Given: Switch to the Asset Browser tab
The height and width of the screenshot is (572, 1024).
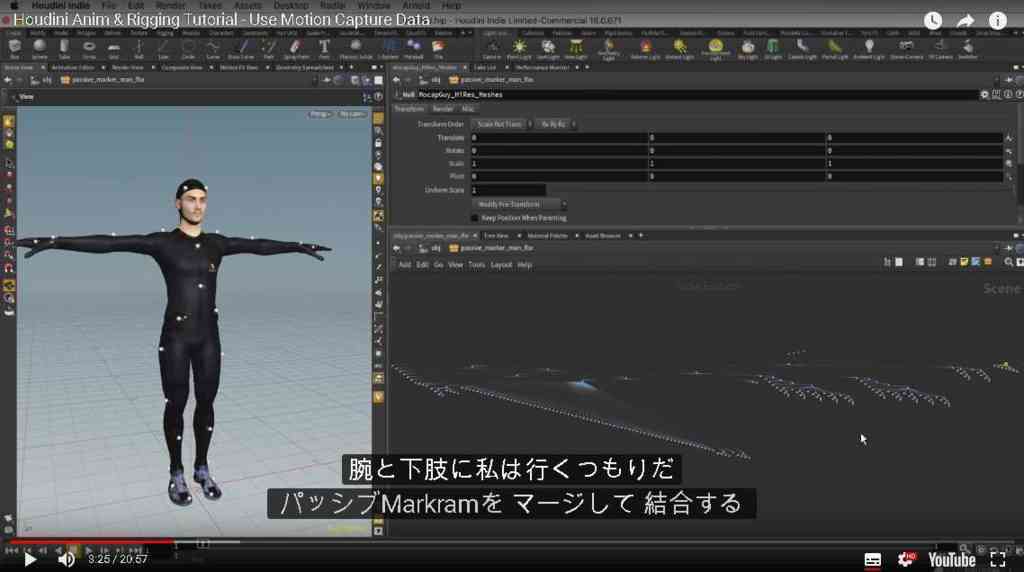Looking at the screenshot, I should pyautogui.click(x=602, y=236).
